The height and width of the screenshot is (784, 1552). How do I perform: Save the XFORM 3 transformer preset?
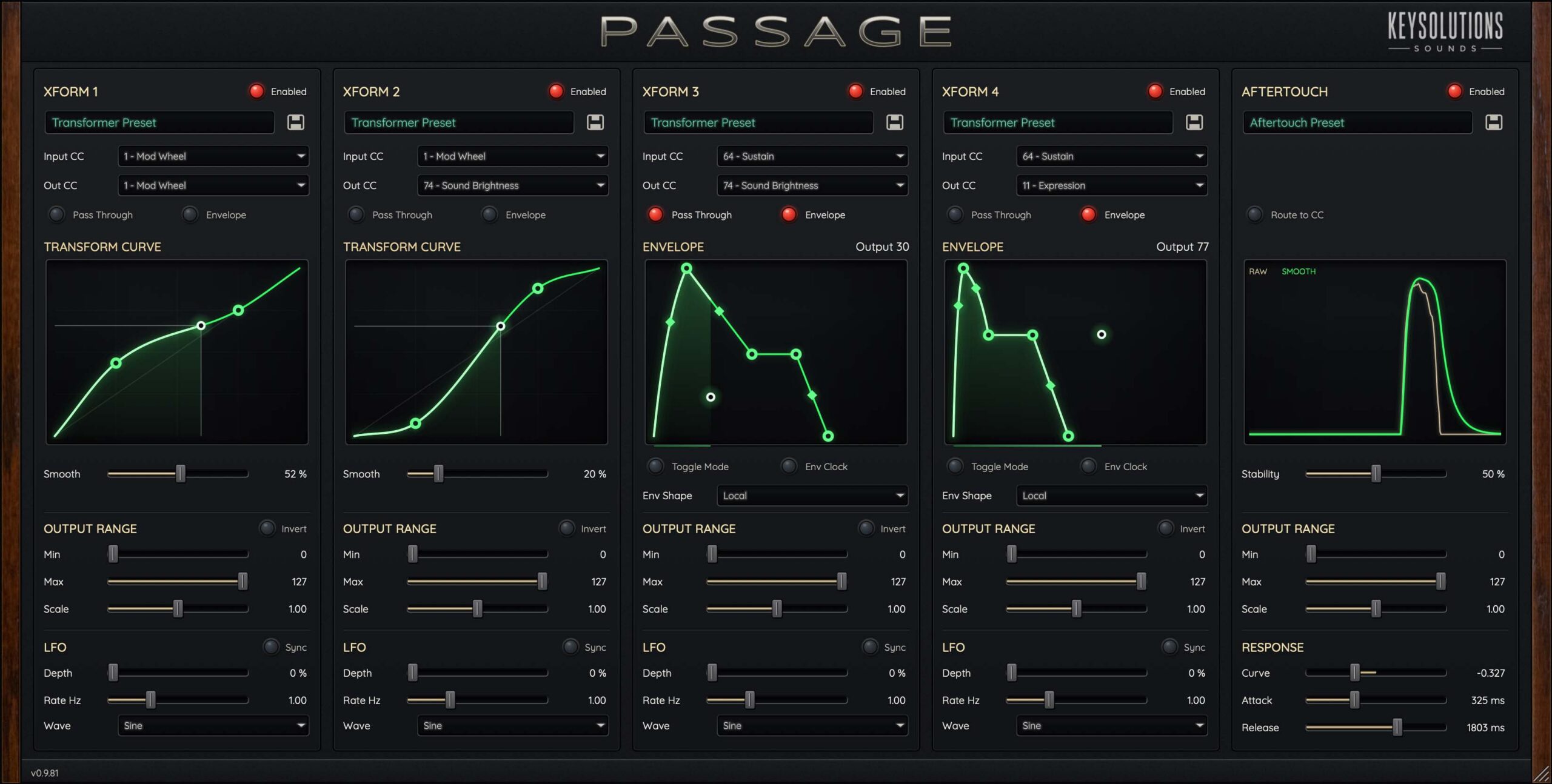point(895,122)
